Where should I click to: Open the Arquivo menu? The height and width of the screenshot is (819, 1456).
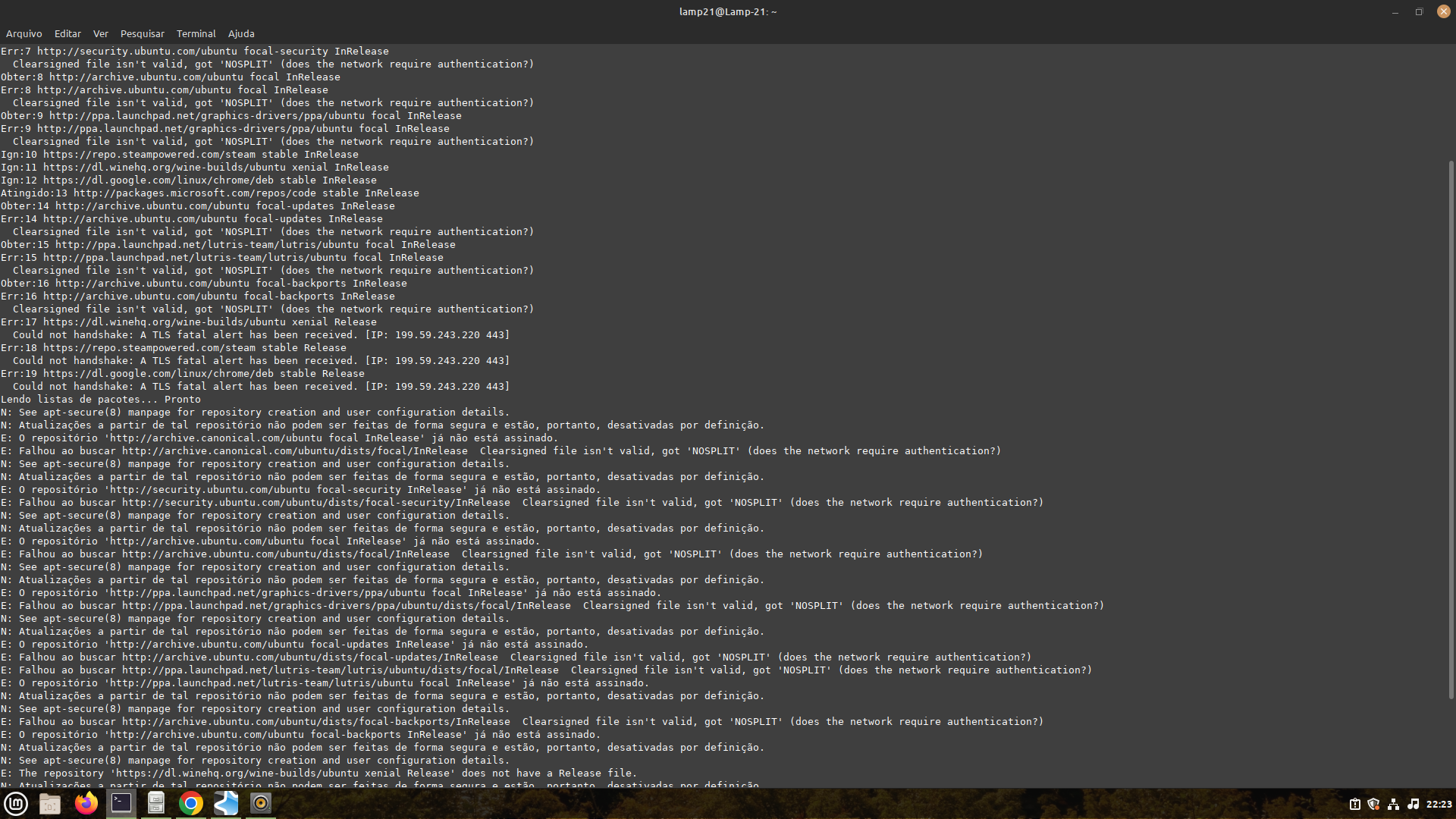coord(24,33)
